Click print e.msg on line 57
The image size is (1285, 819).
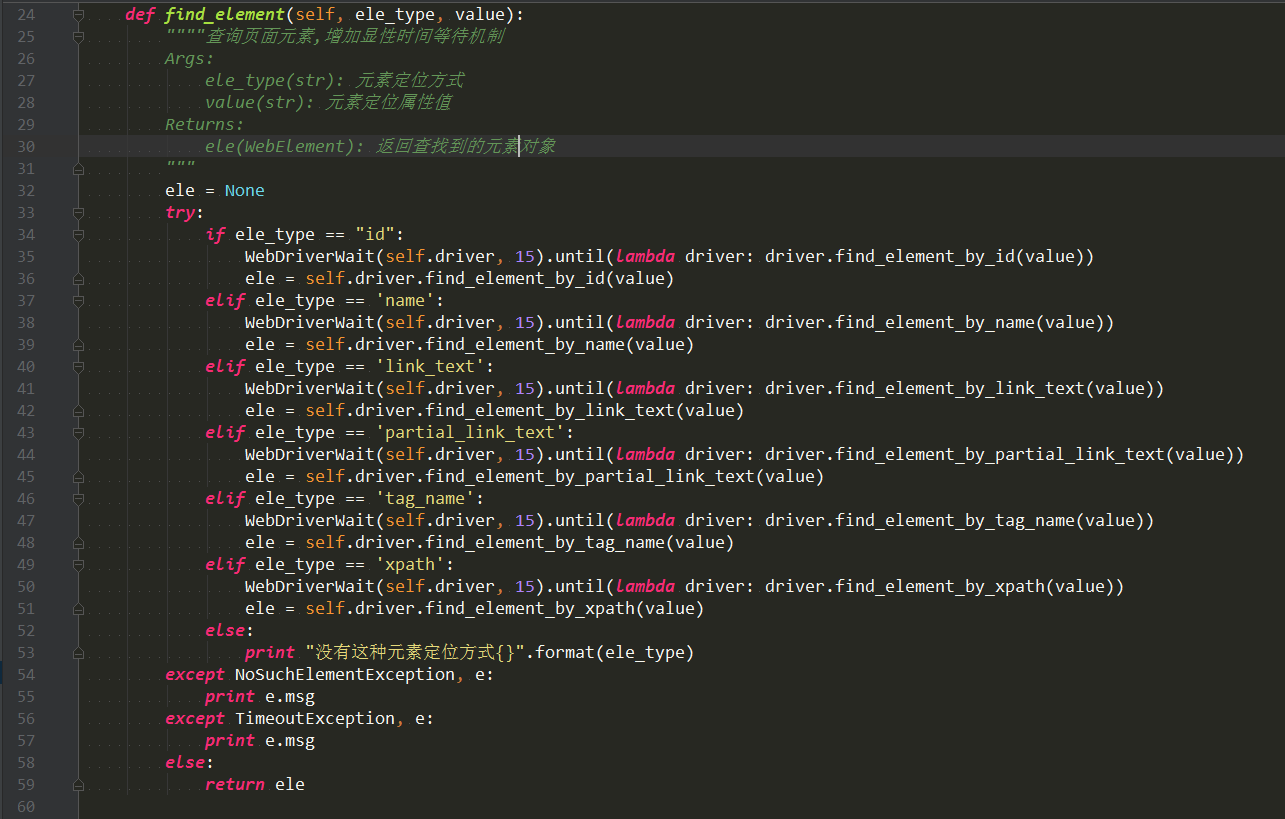point(260,741)
